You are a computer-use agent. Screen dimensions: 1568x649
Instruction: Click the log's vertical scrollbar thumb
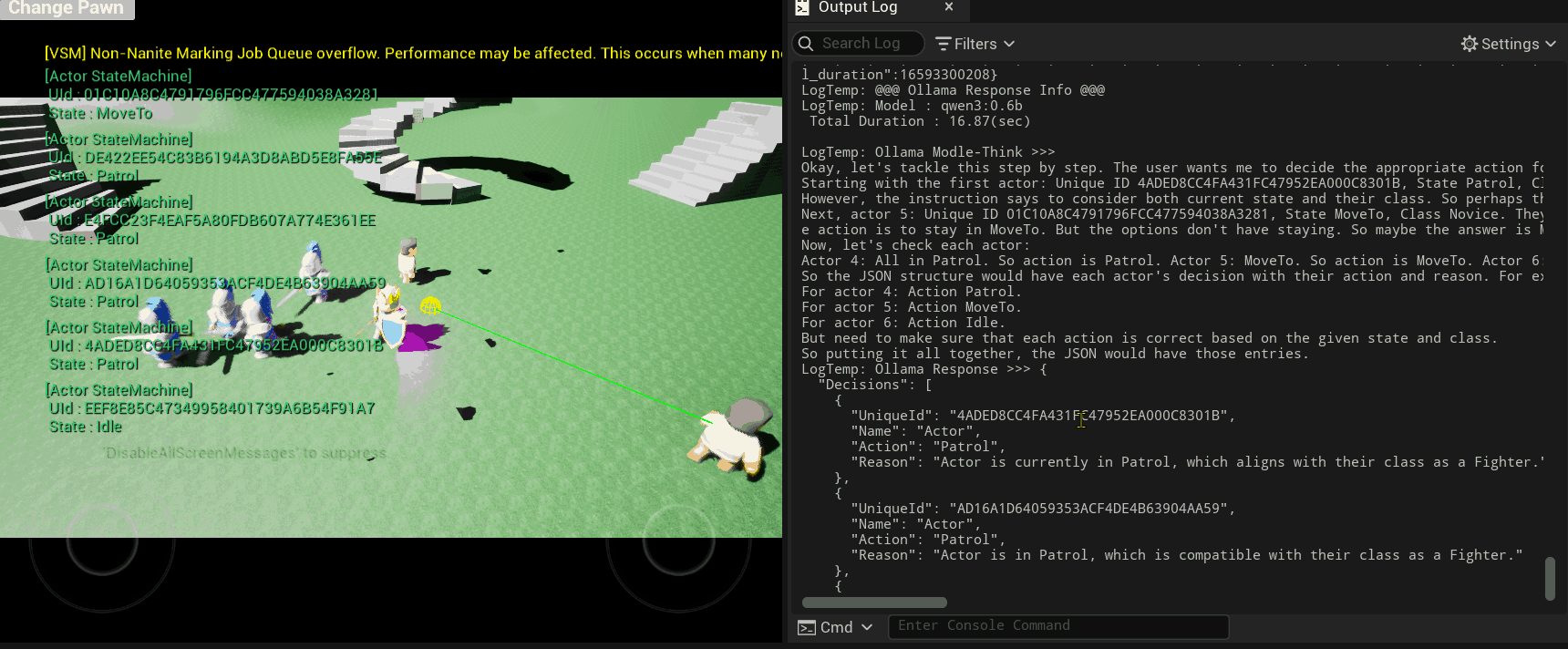tap(1550, 578)
